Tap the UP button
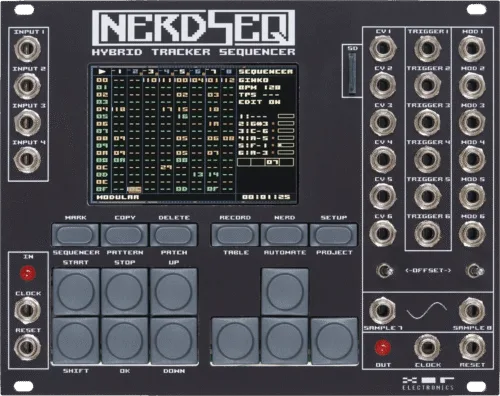 (x=174, y=291)
